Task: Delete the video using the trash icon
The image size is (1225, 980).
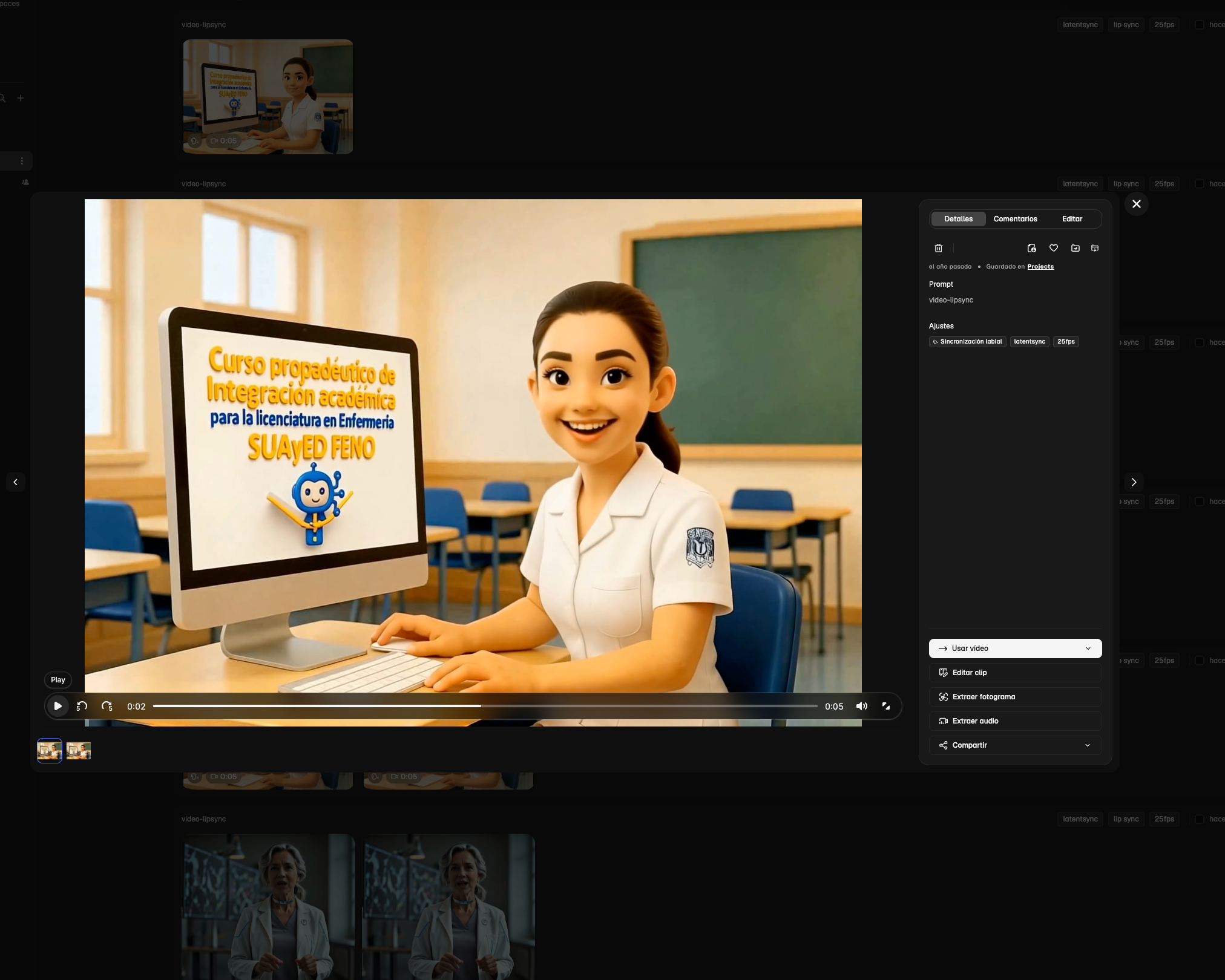Action: 939,248
